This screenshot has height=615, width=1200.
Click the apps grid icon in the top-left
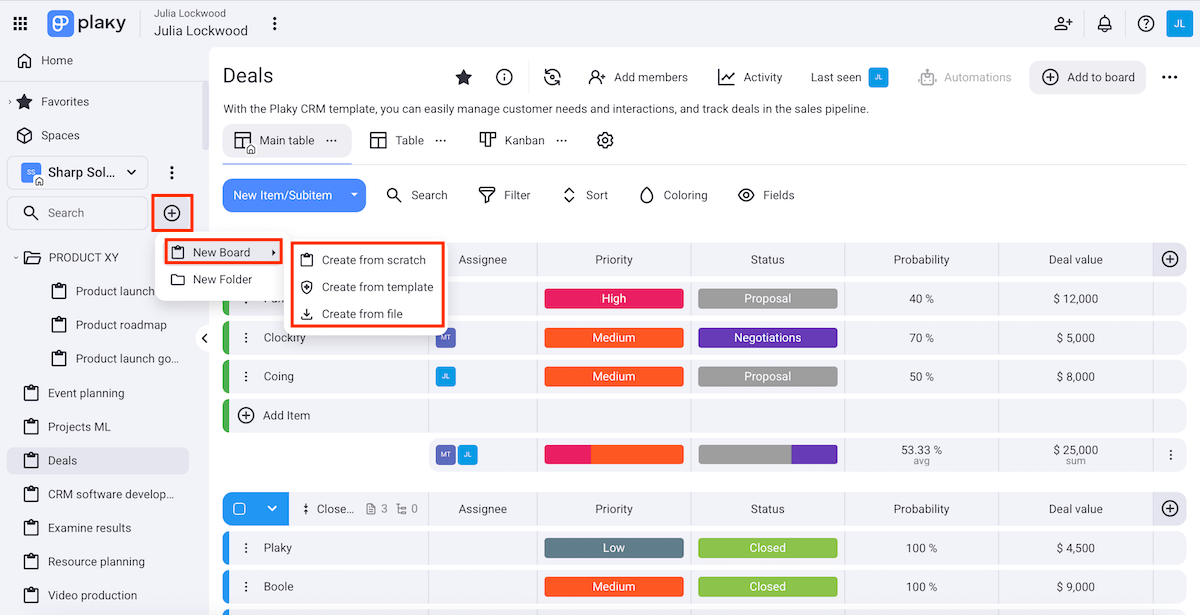pos(20,22)
